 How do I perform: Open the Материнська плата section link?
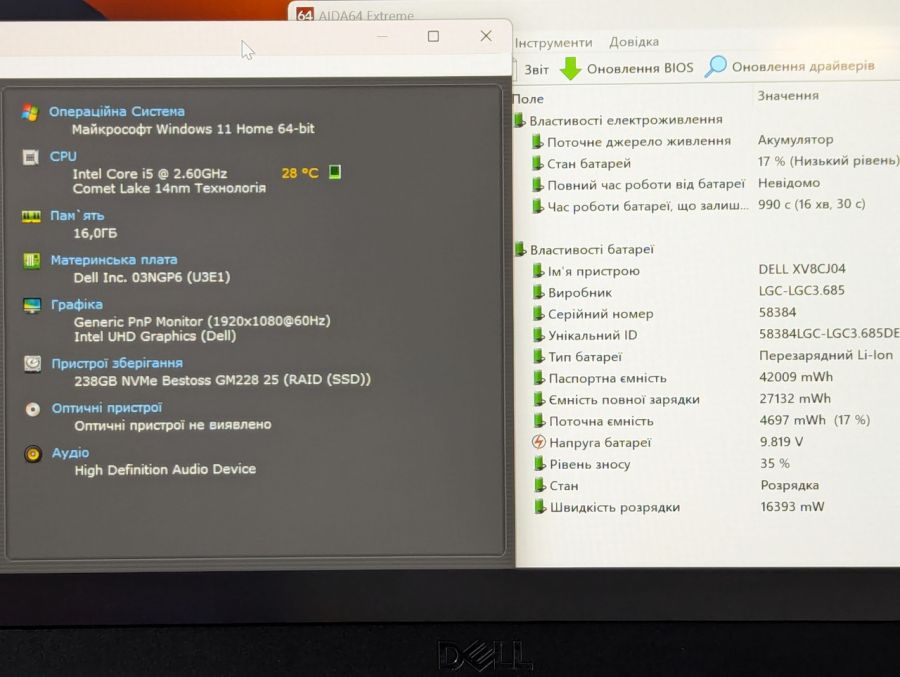coord(114,260)
